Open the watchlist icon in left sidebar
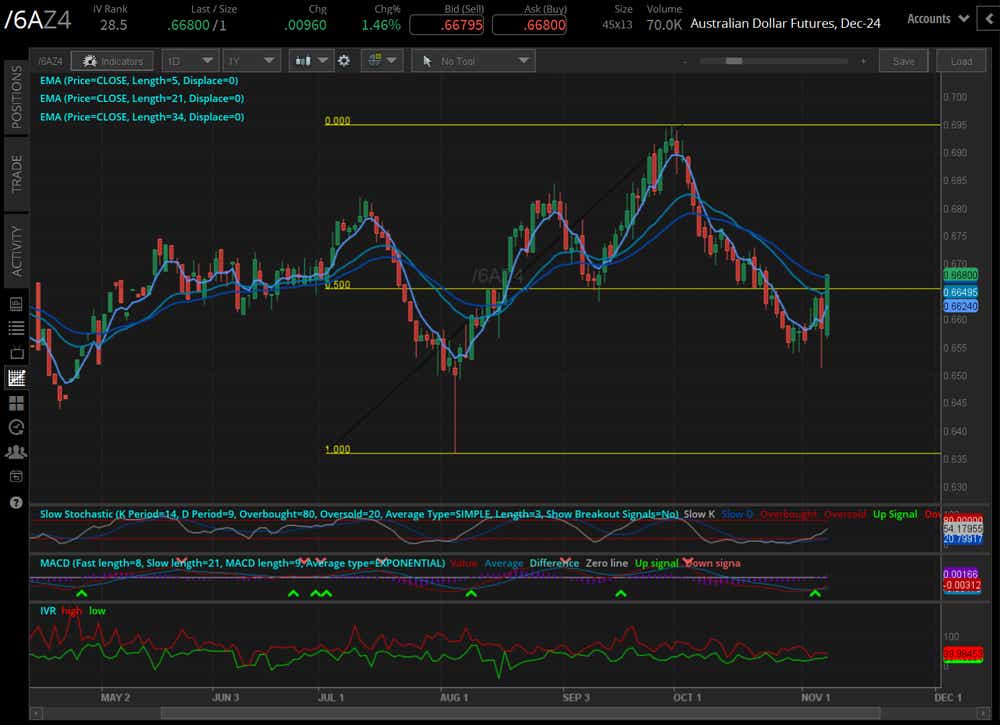This screenshot has width=1000, height=725. pos(16,327)
